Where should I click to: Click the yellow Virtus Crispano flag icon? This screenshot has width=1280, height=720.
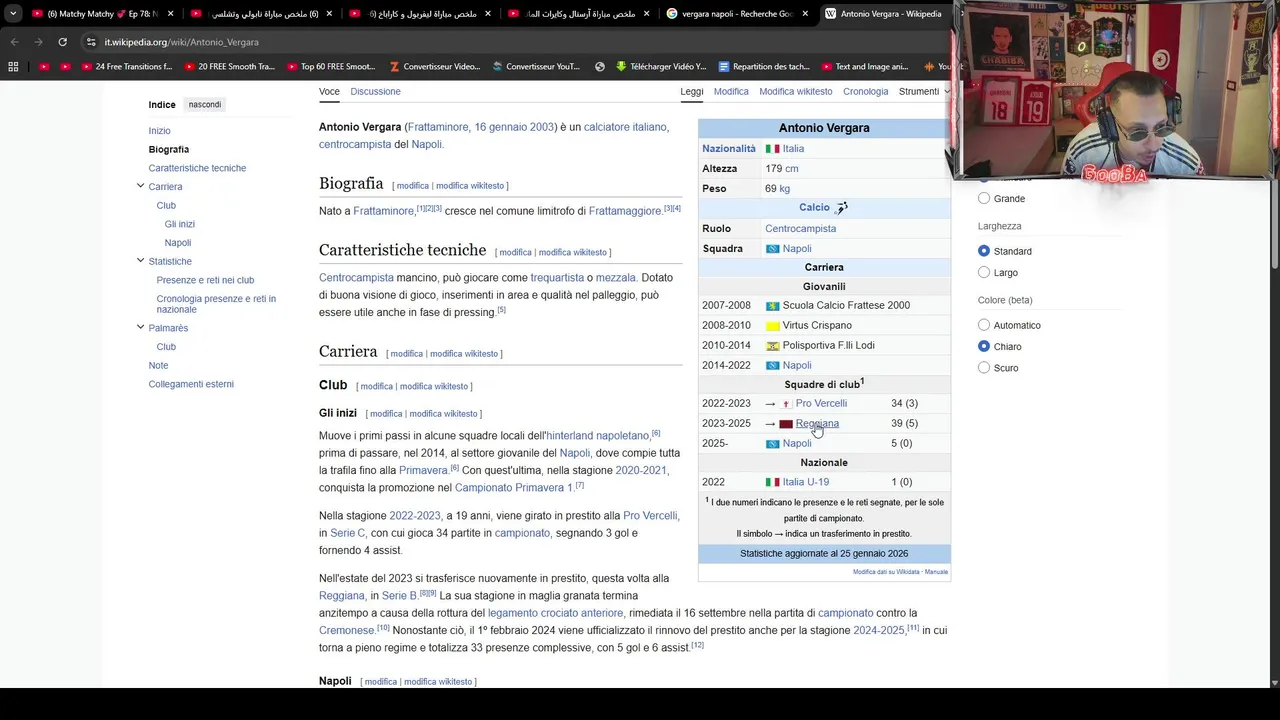point(772,326)
